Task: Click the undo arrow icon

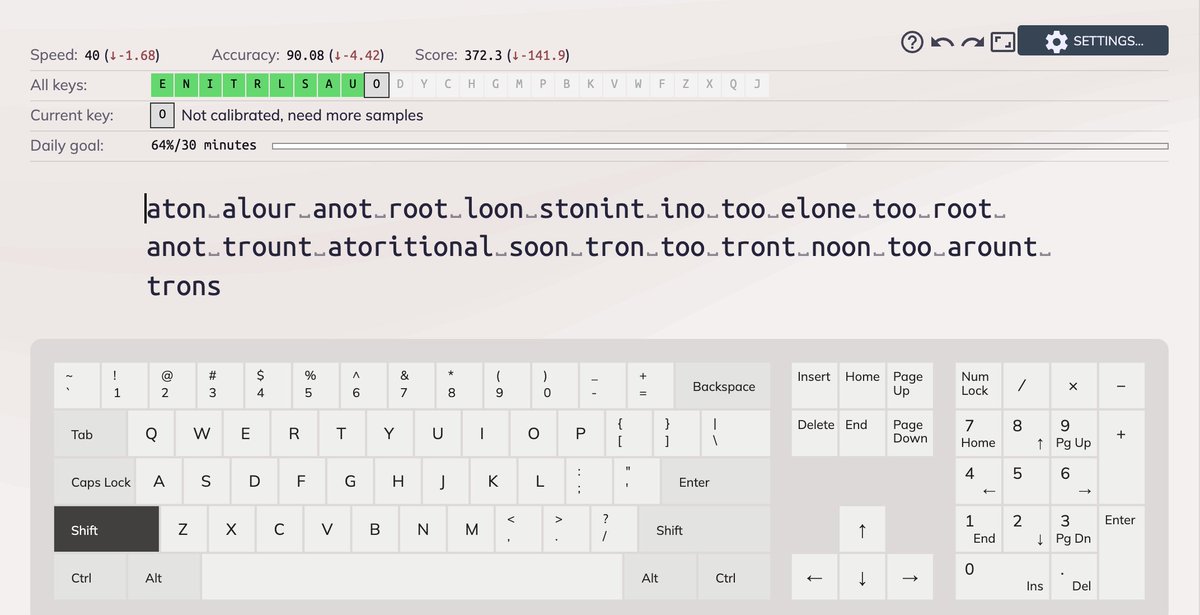Action: (942, 42)
